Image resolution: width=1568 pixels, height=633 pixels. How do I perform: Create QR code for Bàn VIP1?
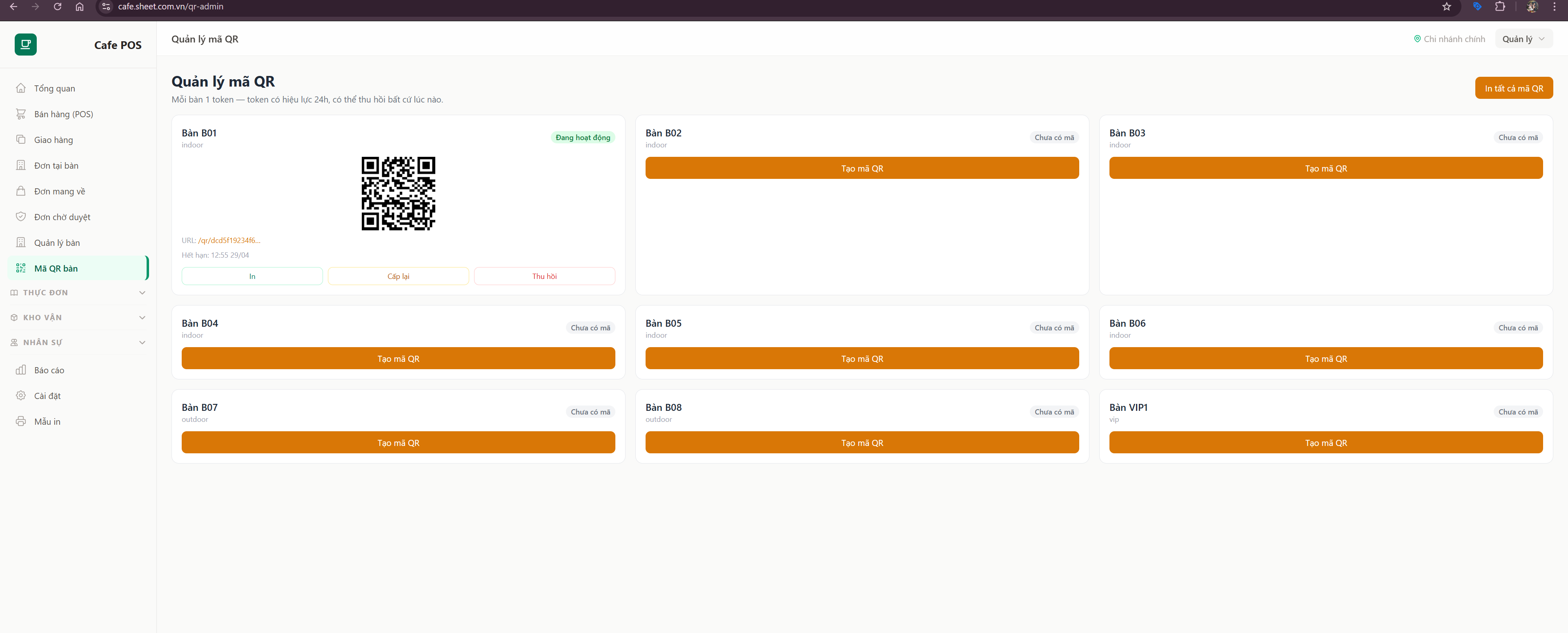tap(1326, 443)
